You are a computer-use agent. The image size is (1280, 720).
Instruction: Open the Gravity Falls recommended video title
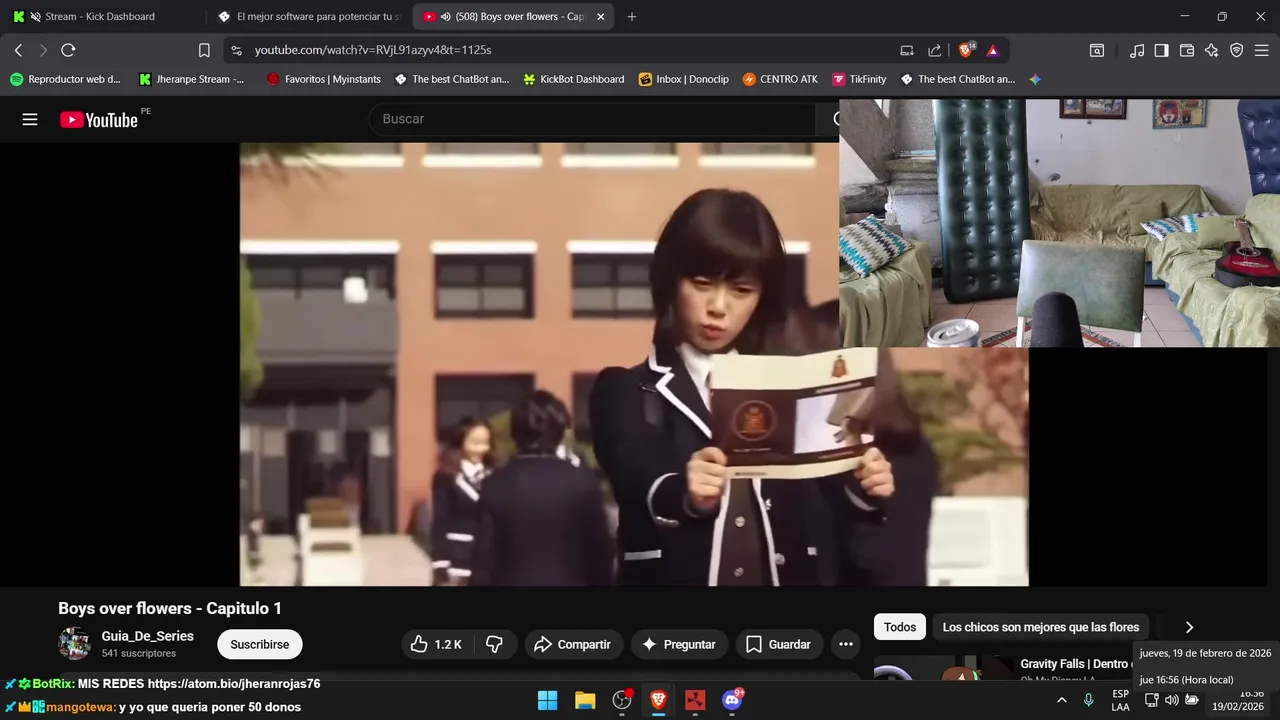point(1075,664)
